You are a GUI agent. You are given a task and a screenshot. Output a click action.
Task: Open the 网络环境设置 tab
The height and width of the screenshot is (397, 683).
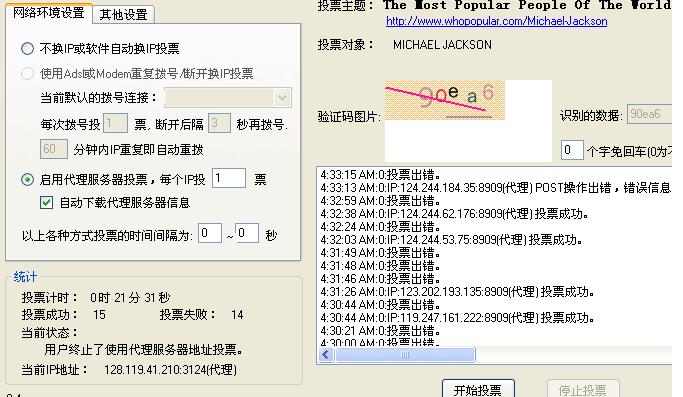tap(48, 13)
